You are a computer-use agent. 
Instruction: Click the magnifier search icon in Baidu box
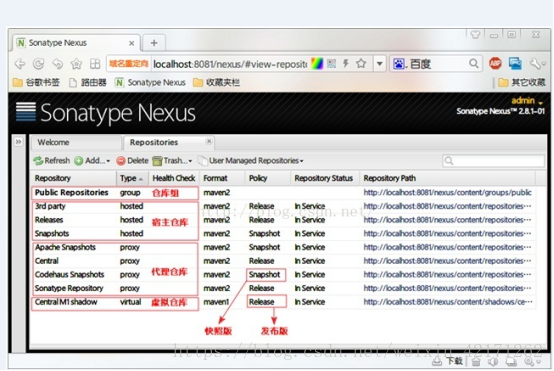click(x=474, y=64)
